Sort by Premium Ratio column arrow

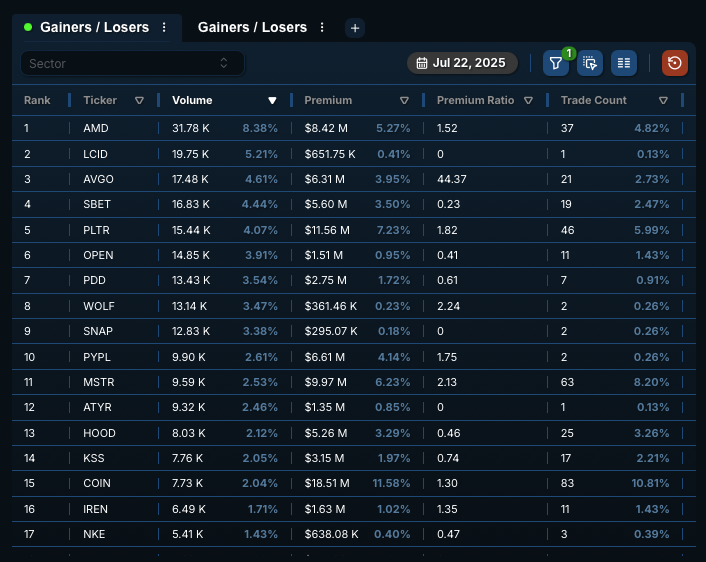529,100
